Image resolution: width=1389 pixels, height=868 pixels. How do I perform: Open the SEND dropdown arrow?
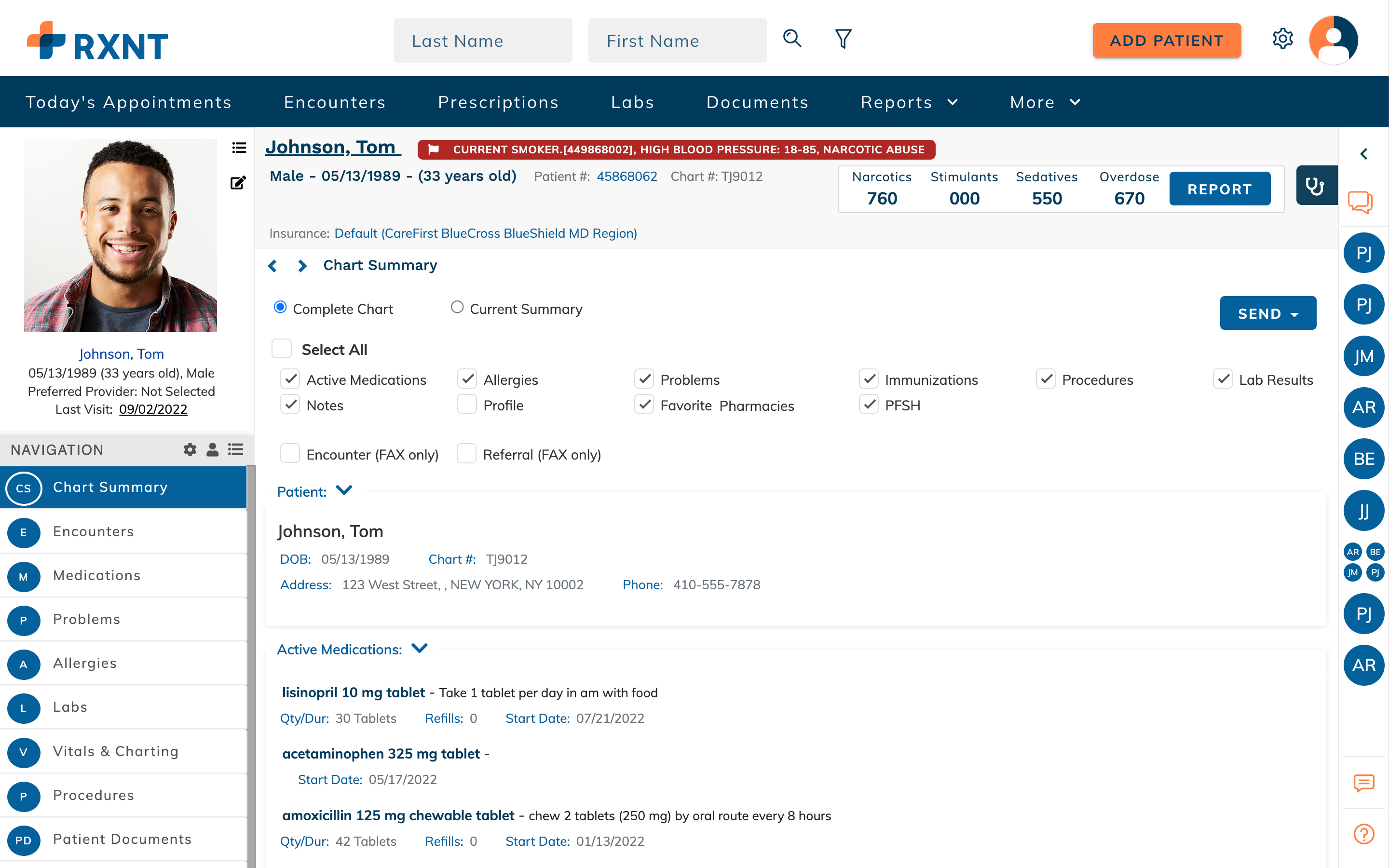coord(1295,313)
